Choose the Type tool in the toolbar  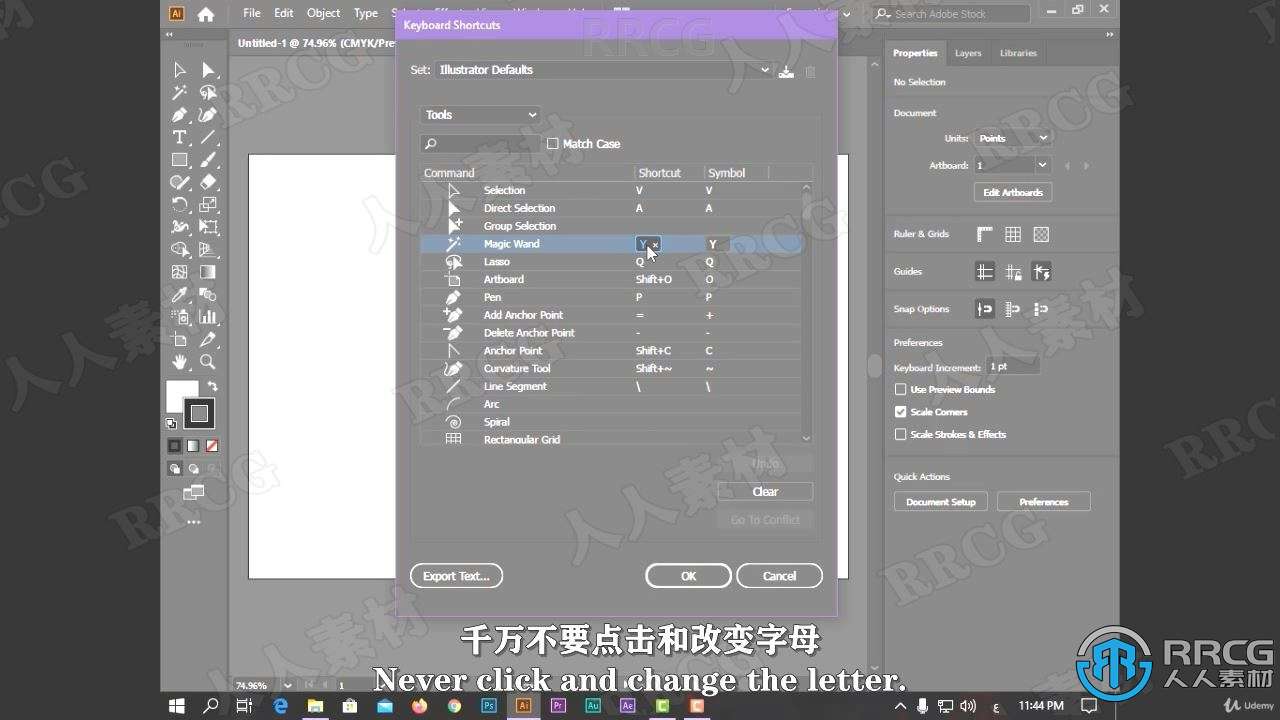tap(180, 137)
